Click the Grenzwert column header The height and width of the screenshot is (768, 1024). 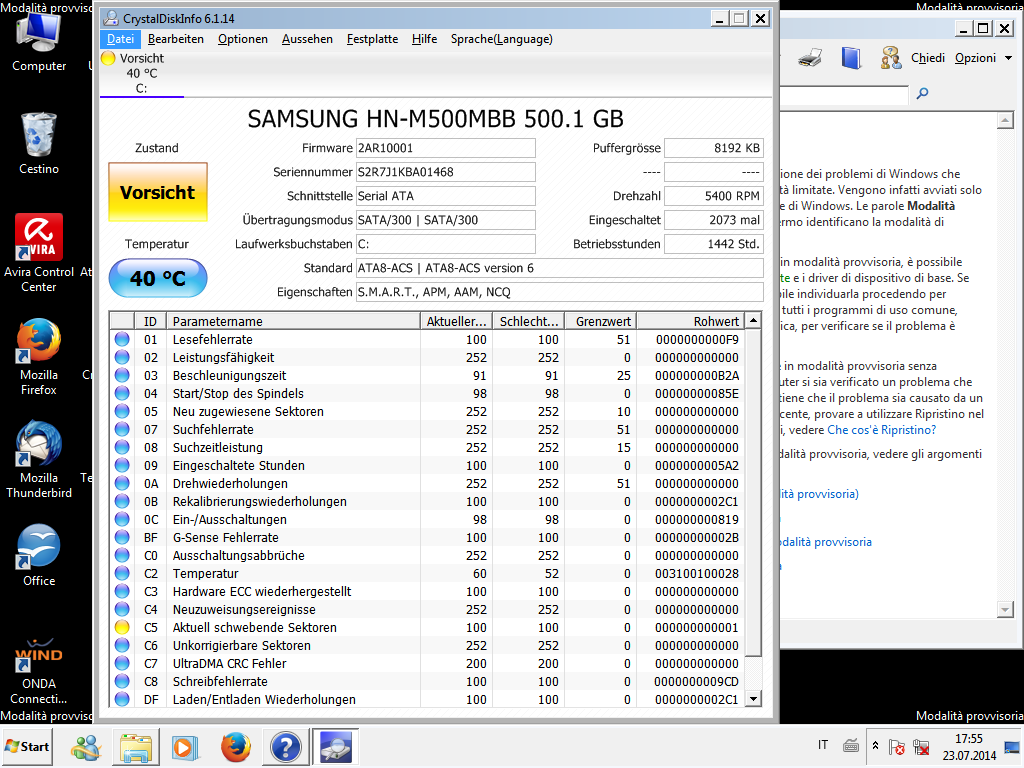[601, 321]
